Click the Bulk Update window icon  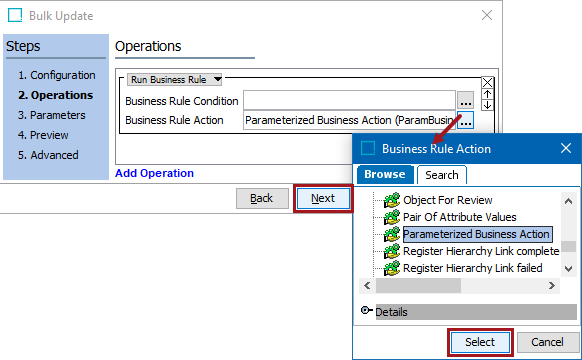click(x=15, y=16)
